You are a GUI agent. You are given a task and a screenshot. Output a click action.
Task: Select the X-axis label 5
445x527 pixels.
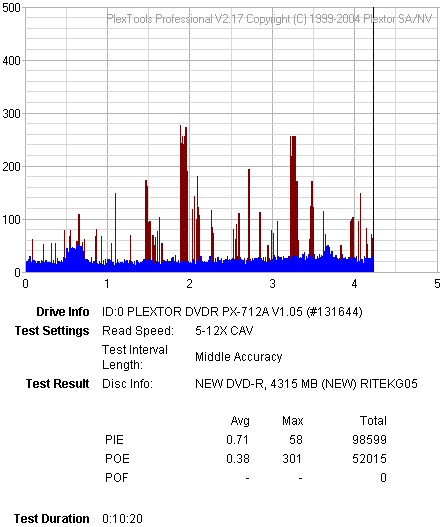click(437, 284)
